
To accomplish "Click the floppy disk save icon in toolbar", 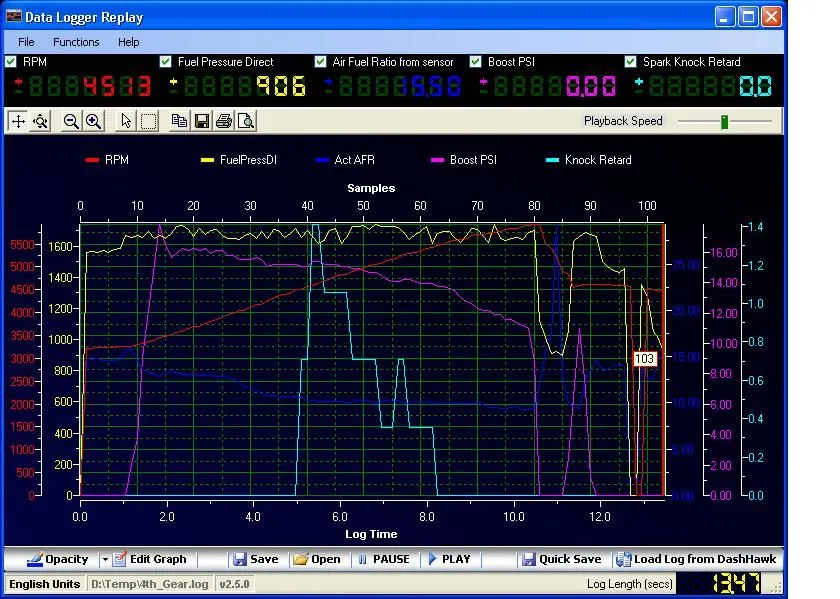I will (x=201, y=121).
